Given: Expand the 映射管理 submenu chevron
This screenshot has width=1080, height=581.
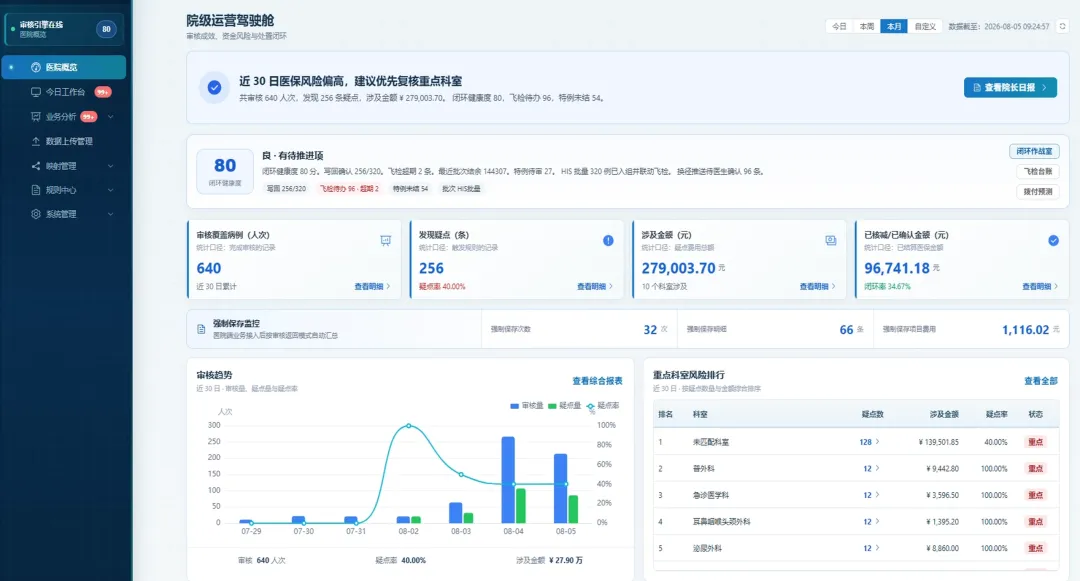Looking at the screenshot, I should click(110, 166).
